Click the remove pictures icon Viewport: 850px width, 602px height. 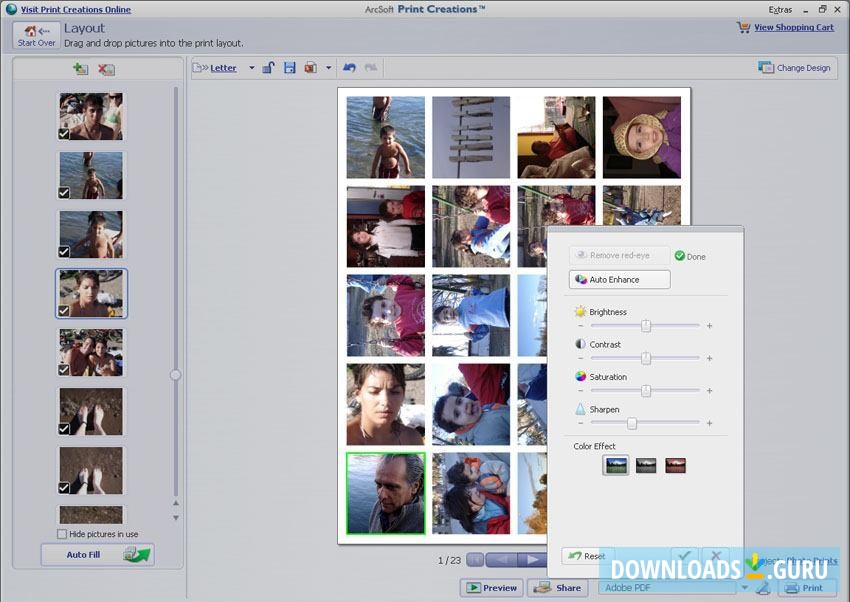(107, 69)
